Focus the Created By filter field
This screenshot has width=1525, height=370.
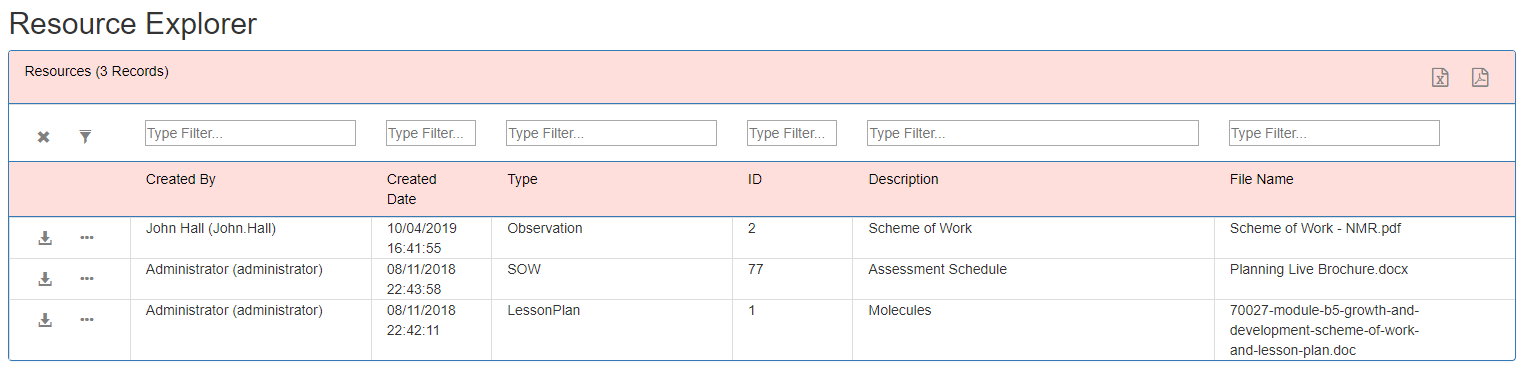(x=250, y=133)
